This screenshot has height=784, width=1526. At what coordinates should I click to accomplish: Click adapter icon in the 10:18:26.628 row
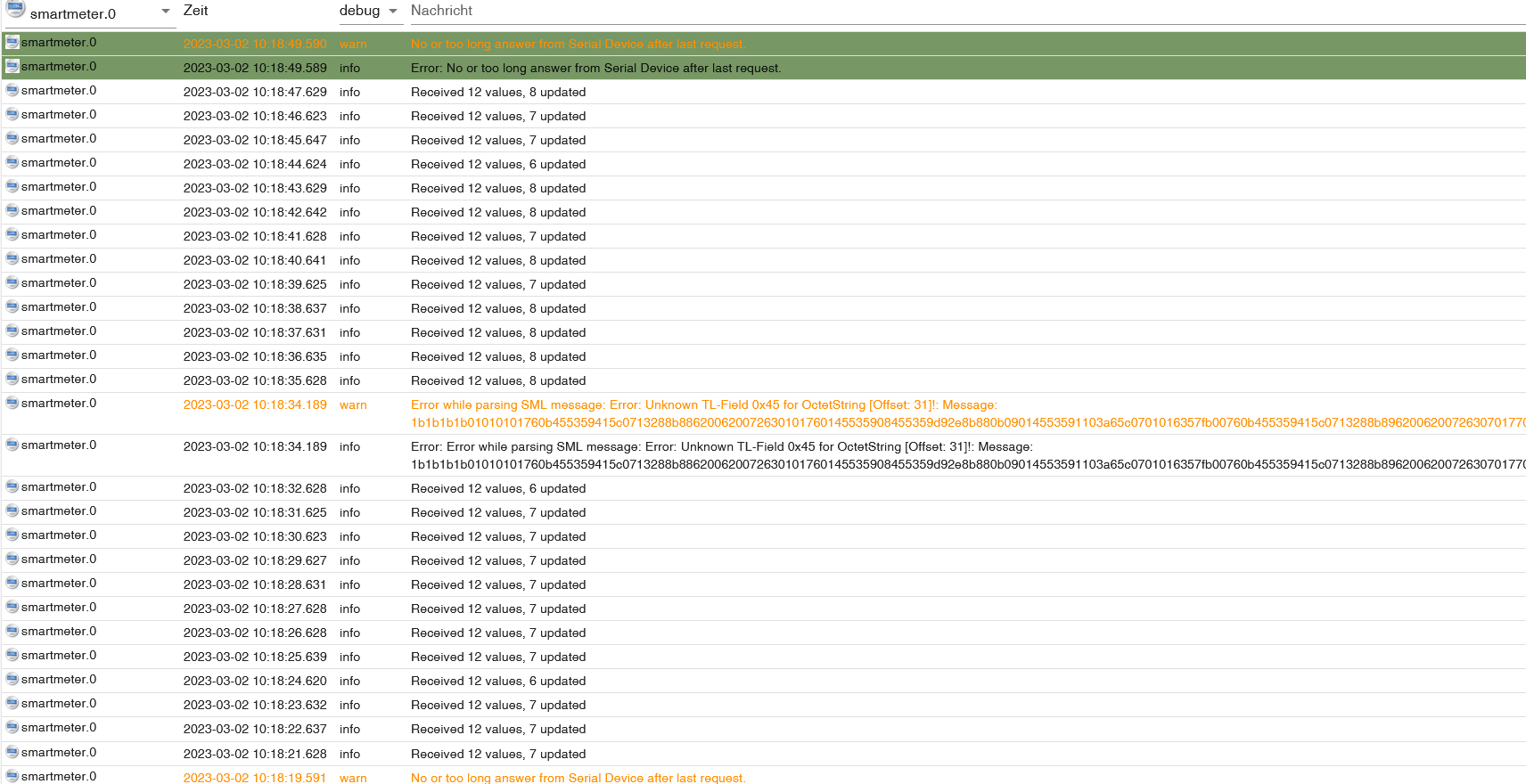pyautogui.click(x=12, y=631)
